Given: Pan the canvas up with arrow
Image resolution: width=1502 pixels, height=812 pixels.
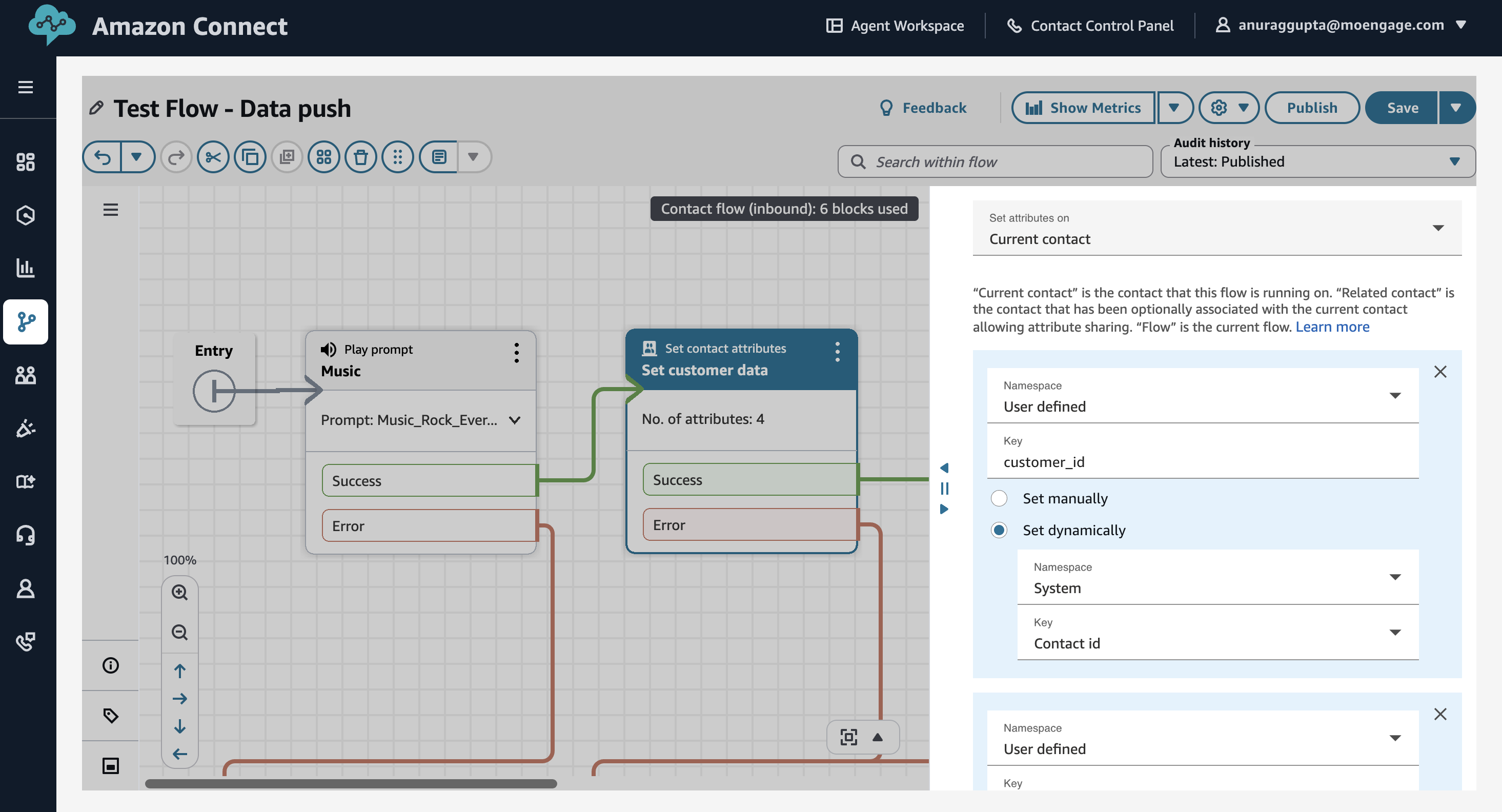Looking at the screenshot, I should click(x=179, y=671).
